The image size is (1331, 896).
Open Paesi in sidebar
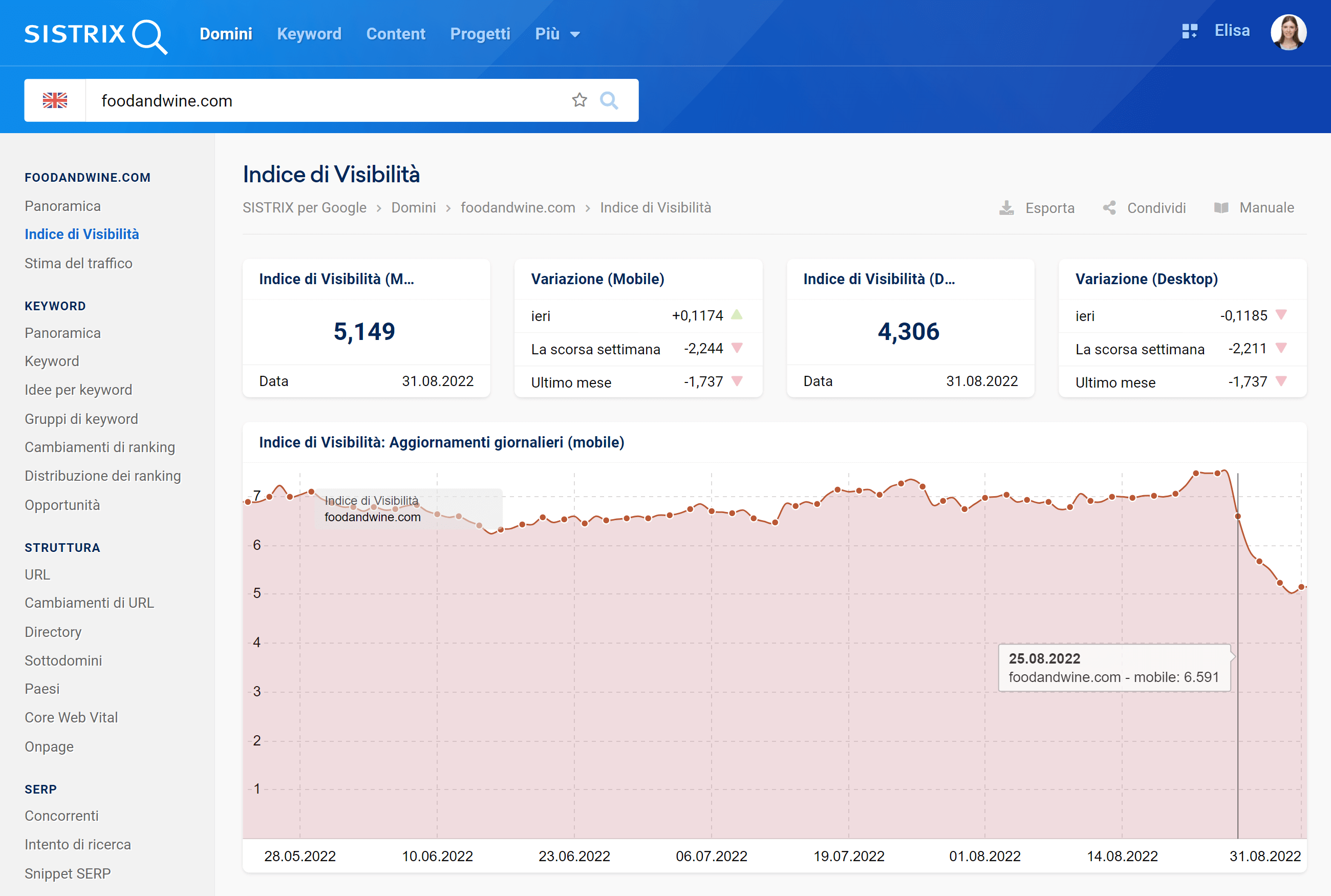click(x=42, y=689)
